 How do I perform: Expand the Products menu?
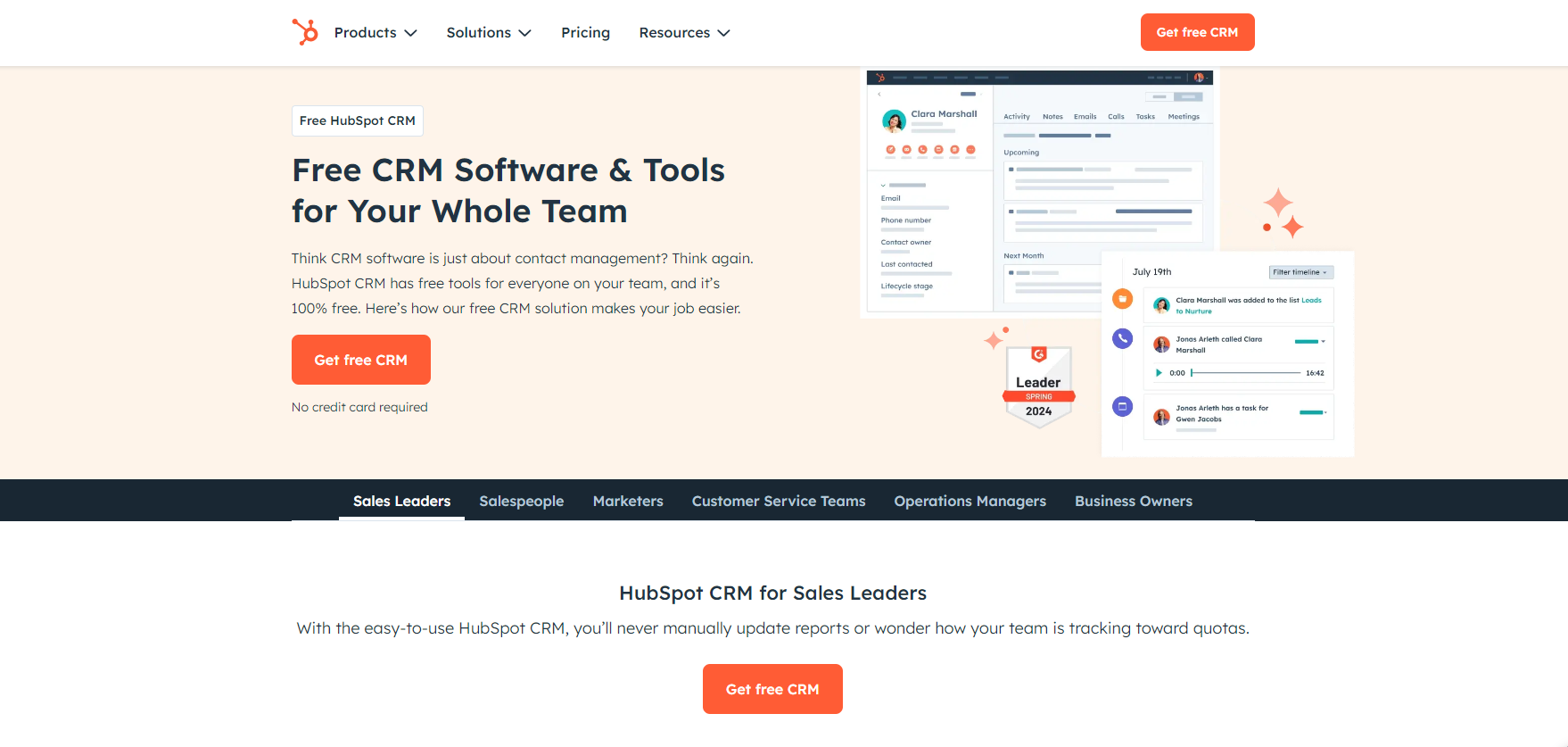tap(375, 33)
